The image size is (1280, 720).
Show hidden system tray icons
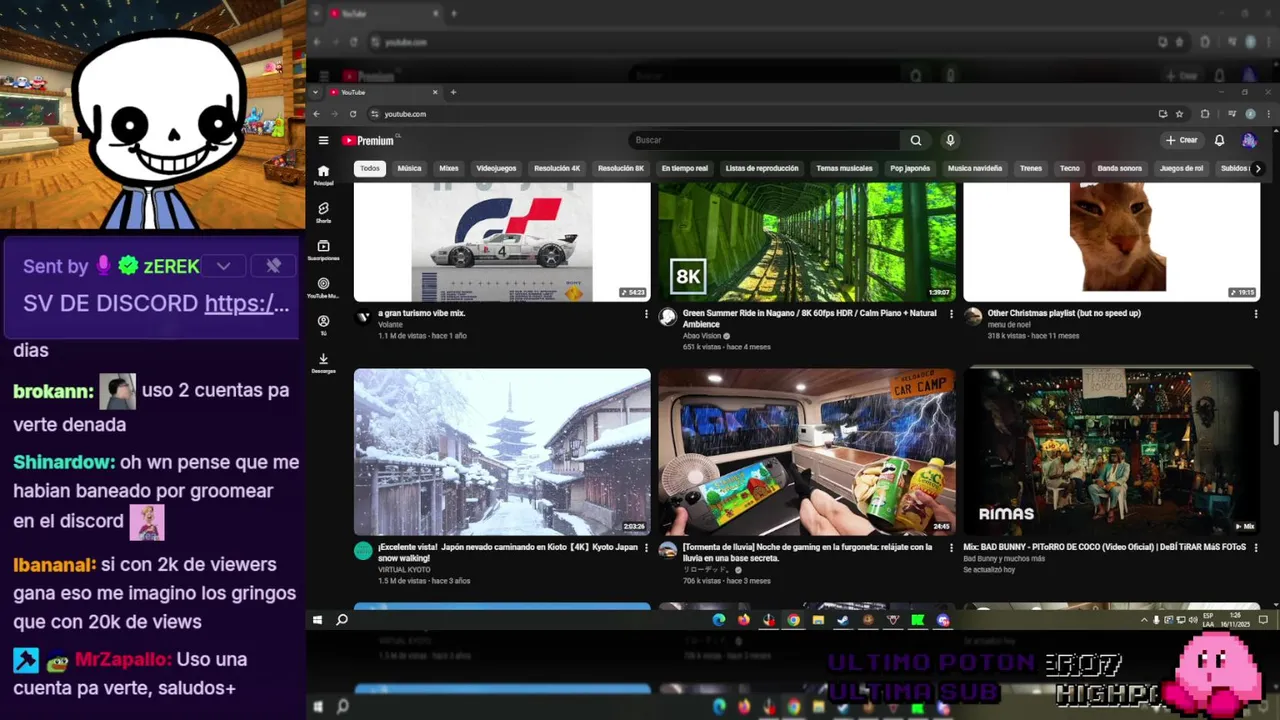[1145, 620]
